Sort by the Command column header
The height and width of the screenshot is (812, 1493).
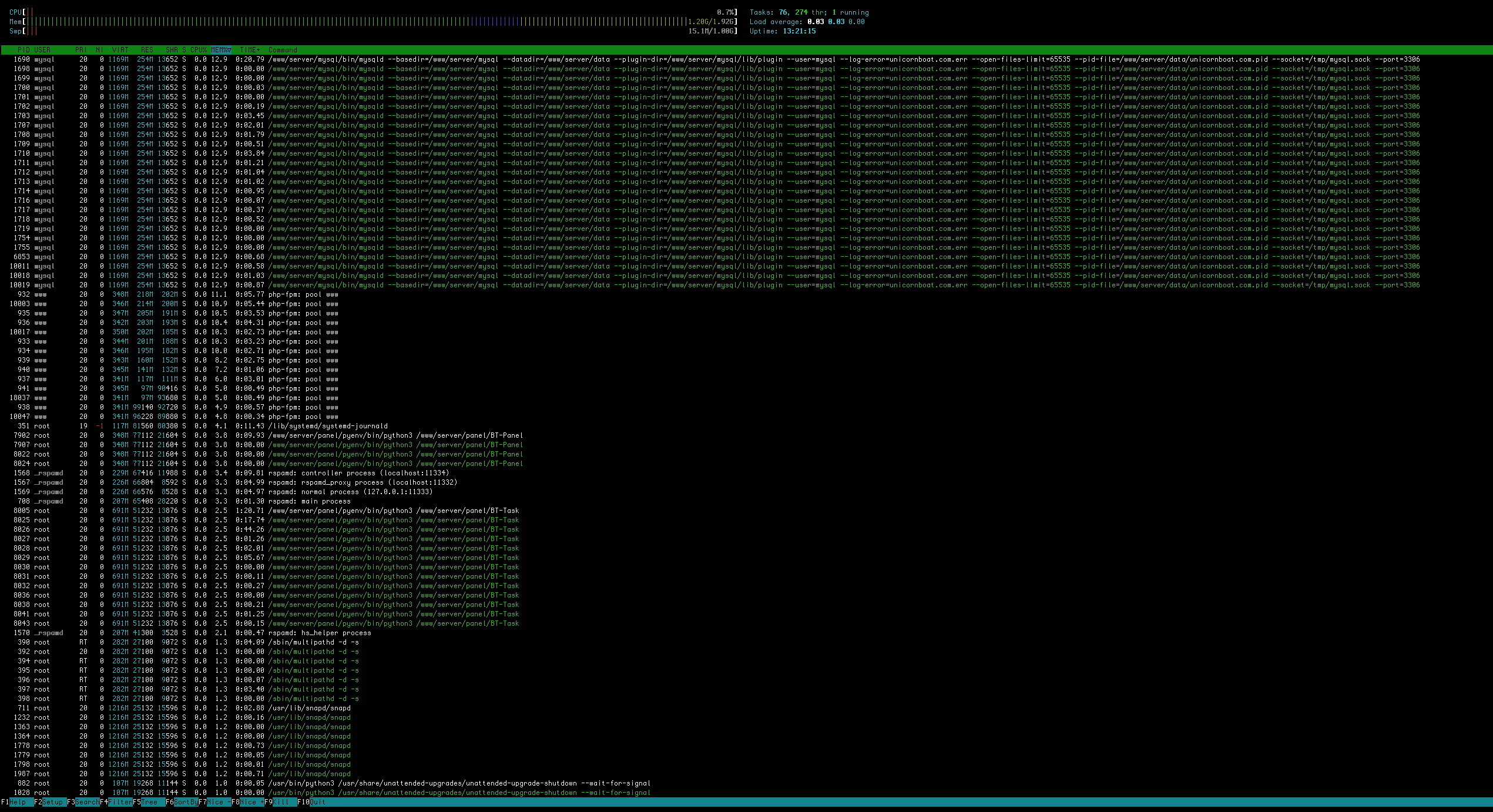(x=283, y=50)
